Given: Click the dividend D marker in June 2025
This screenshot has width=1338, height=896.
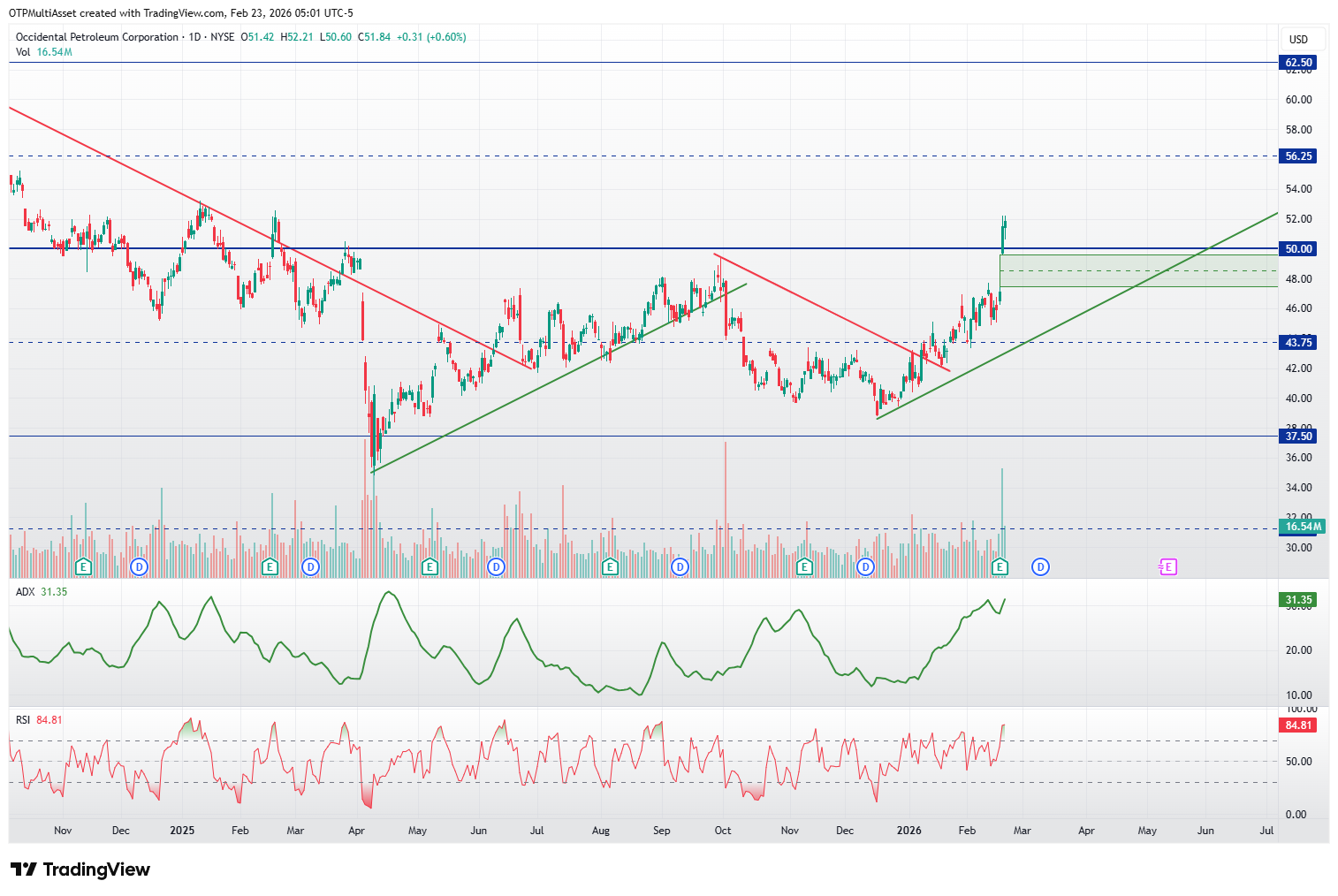Looking at the screenshot, I should pyautogui.click(x=497, y=566).
